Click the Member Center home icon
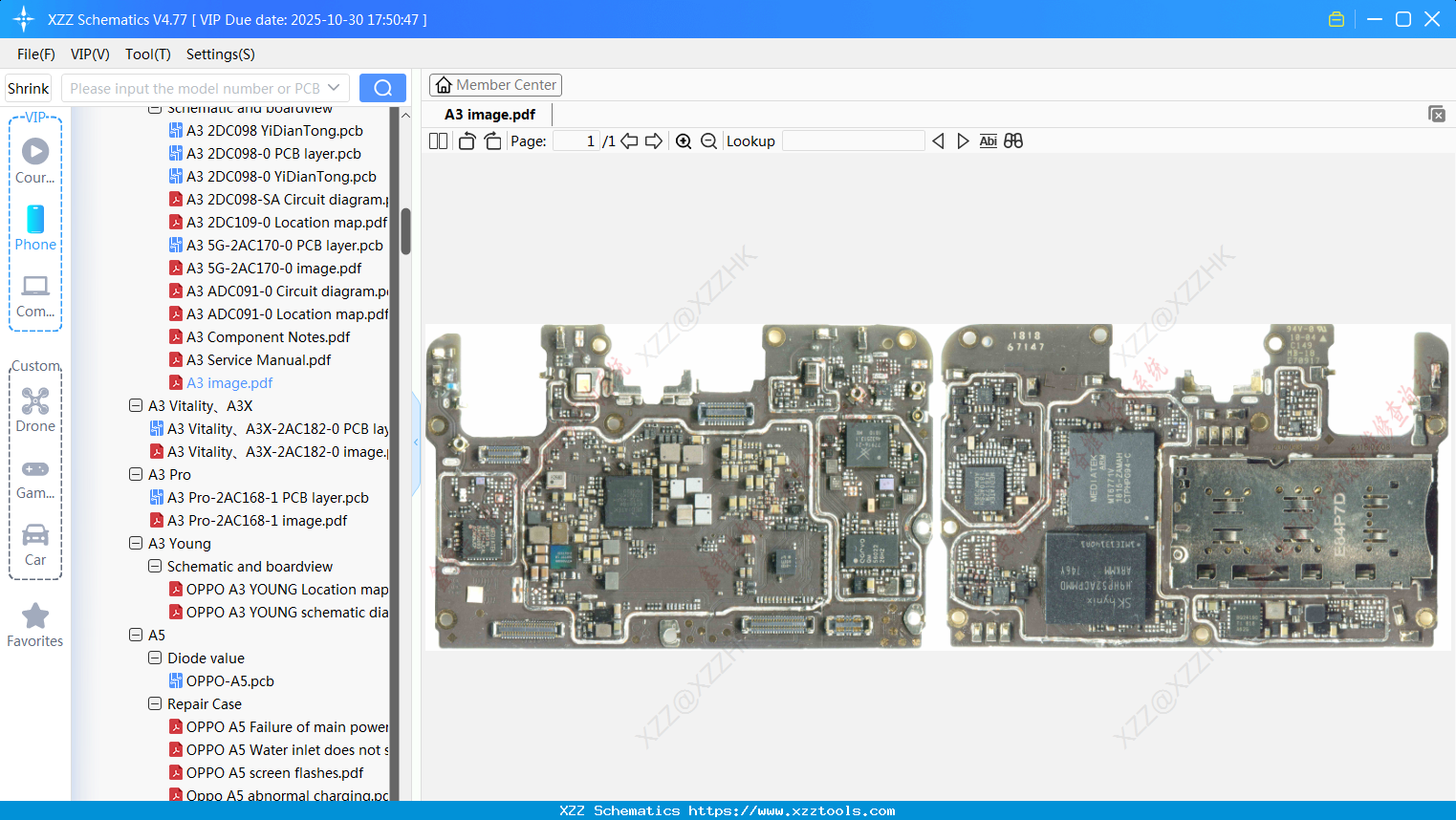The width and height of the screenshot is (1456, 820). point(444,85)
